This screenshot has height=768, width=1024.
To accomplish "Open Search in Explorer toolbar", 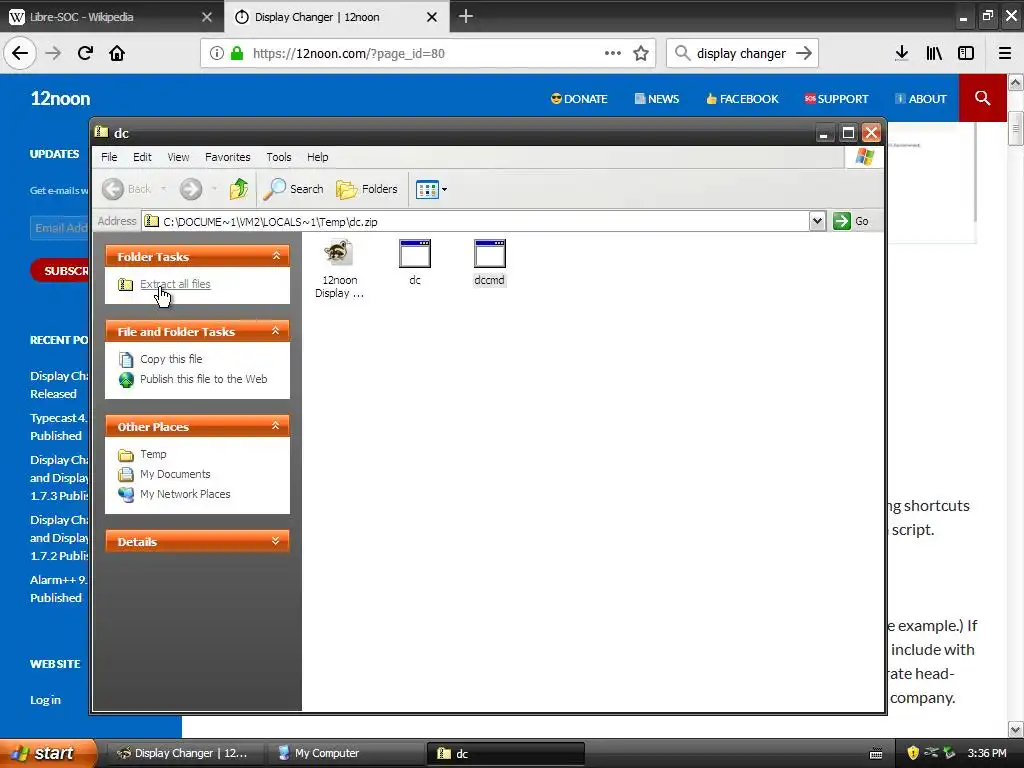I will (293, 189).
